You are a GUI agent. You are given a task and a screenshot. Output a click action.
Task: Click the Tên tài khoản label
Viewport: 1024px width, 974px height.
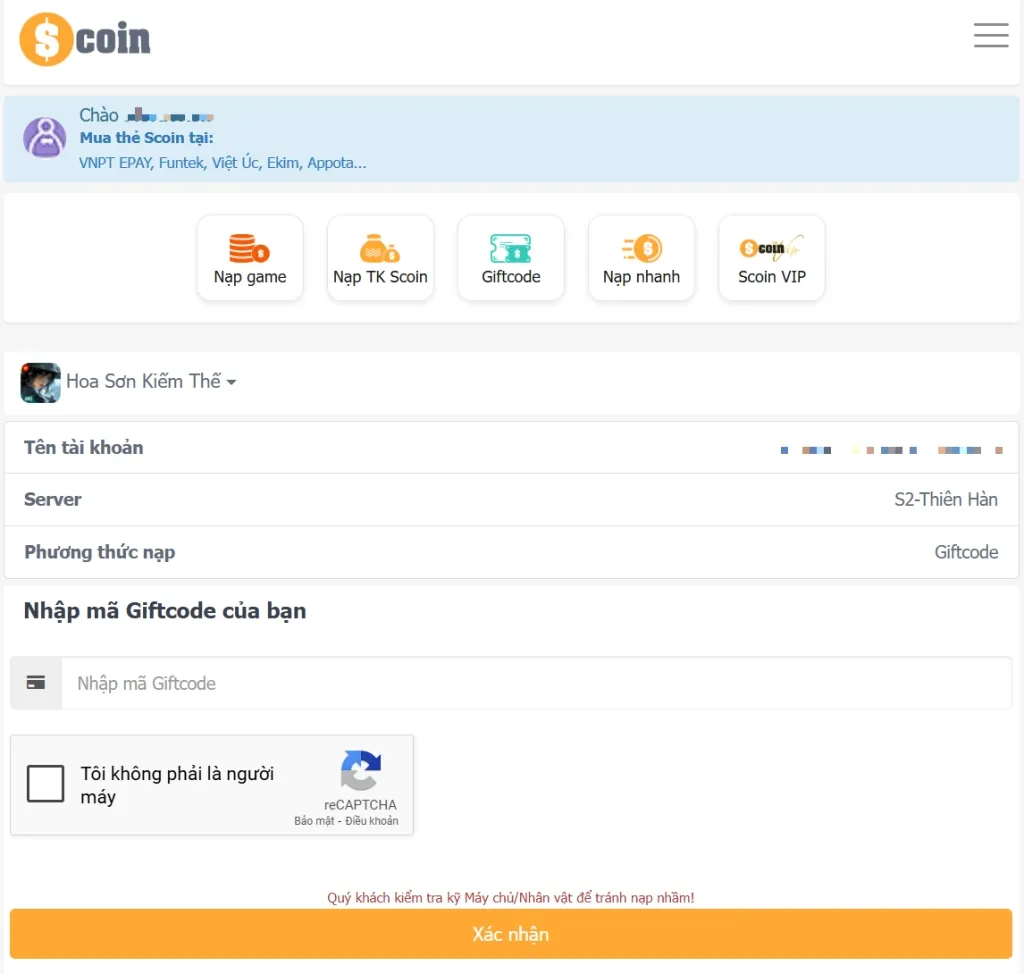tap(84, 447)
